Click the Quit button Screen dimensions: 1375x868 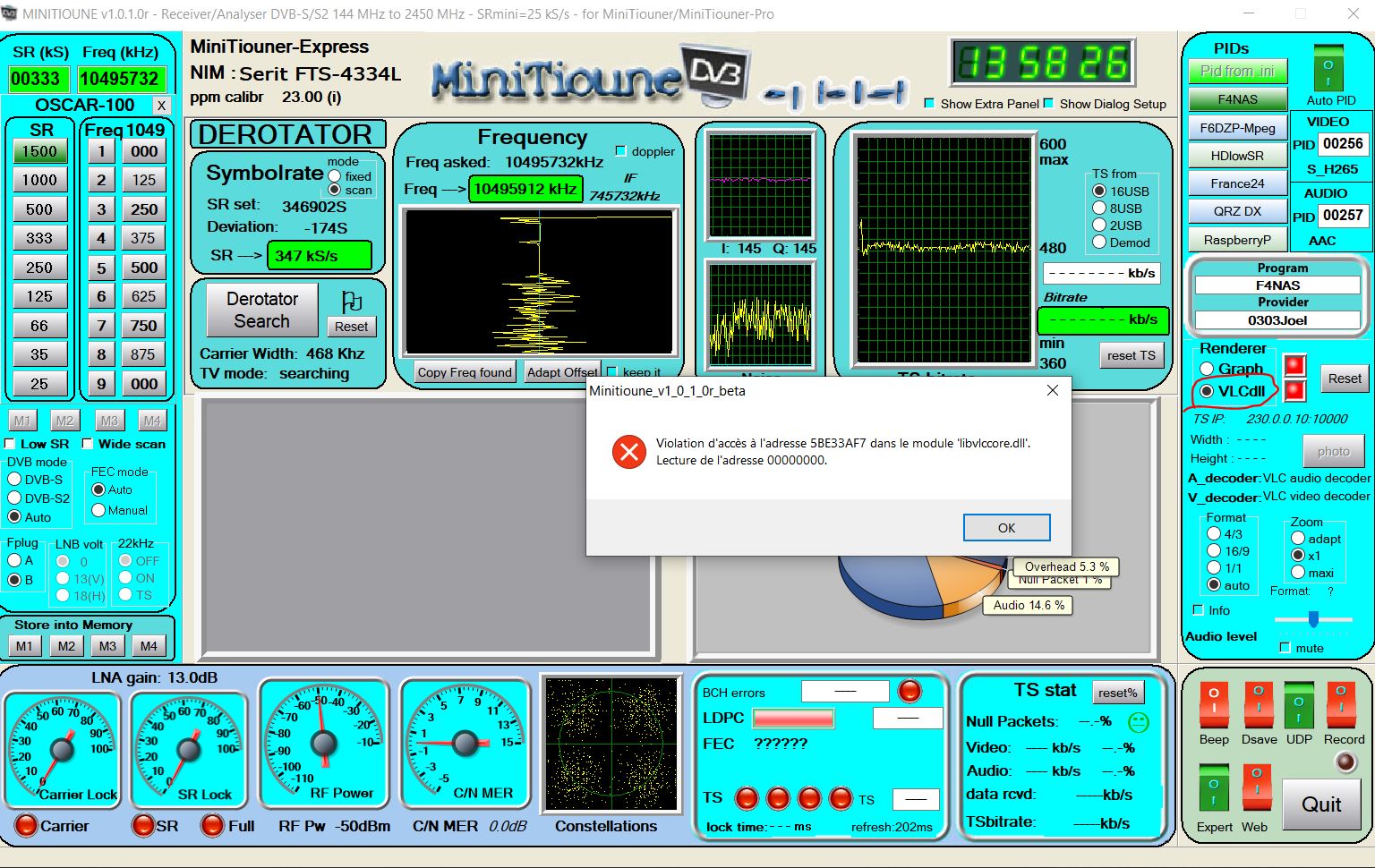1320,804
